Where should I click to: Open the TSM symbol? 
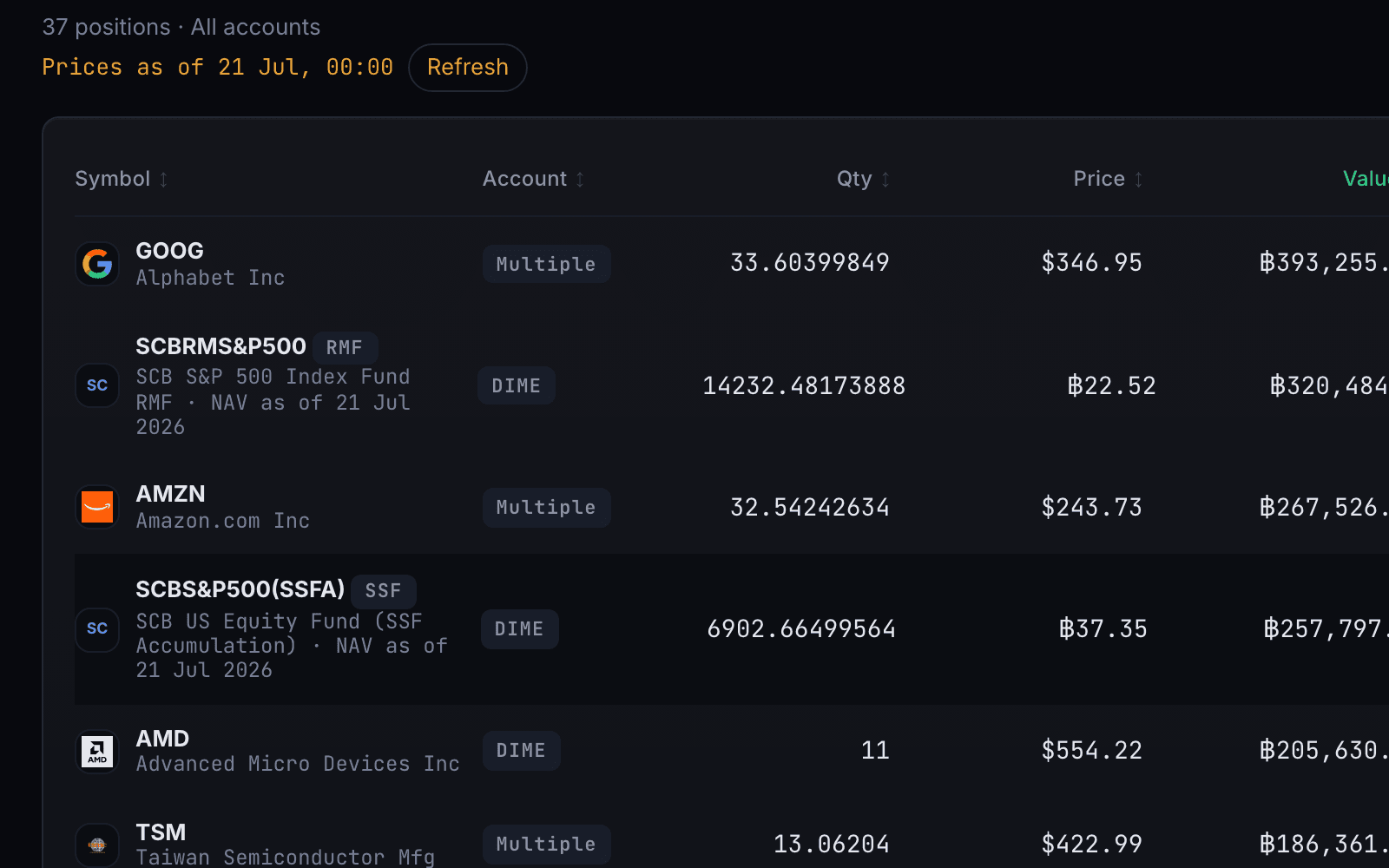click(x=161, y=832)
